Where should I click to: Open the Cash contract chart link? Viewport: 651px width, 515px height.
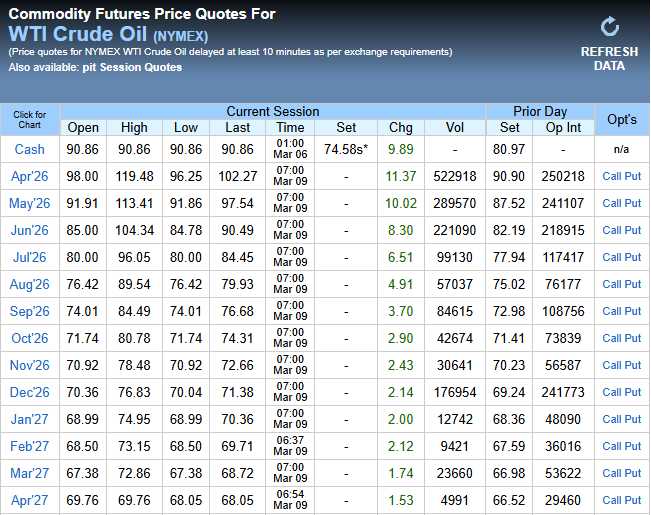pos(29,149)
